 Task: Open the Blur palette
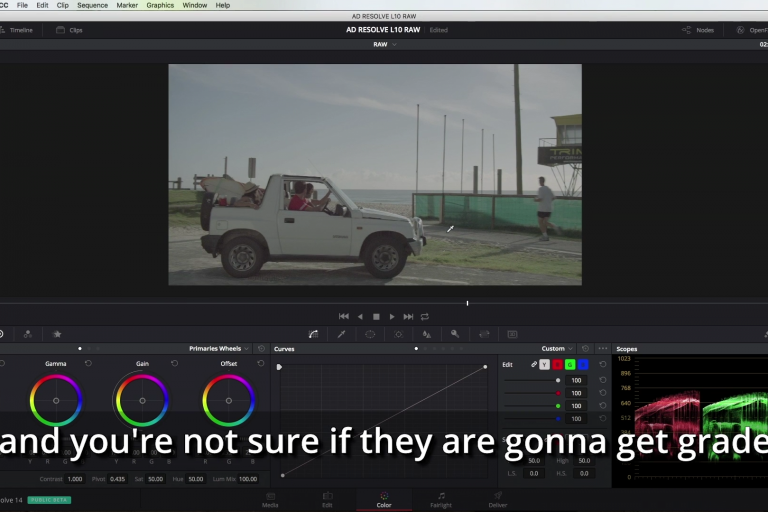point(427,334)
